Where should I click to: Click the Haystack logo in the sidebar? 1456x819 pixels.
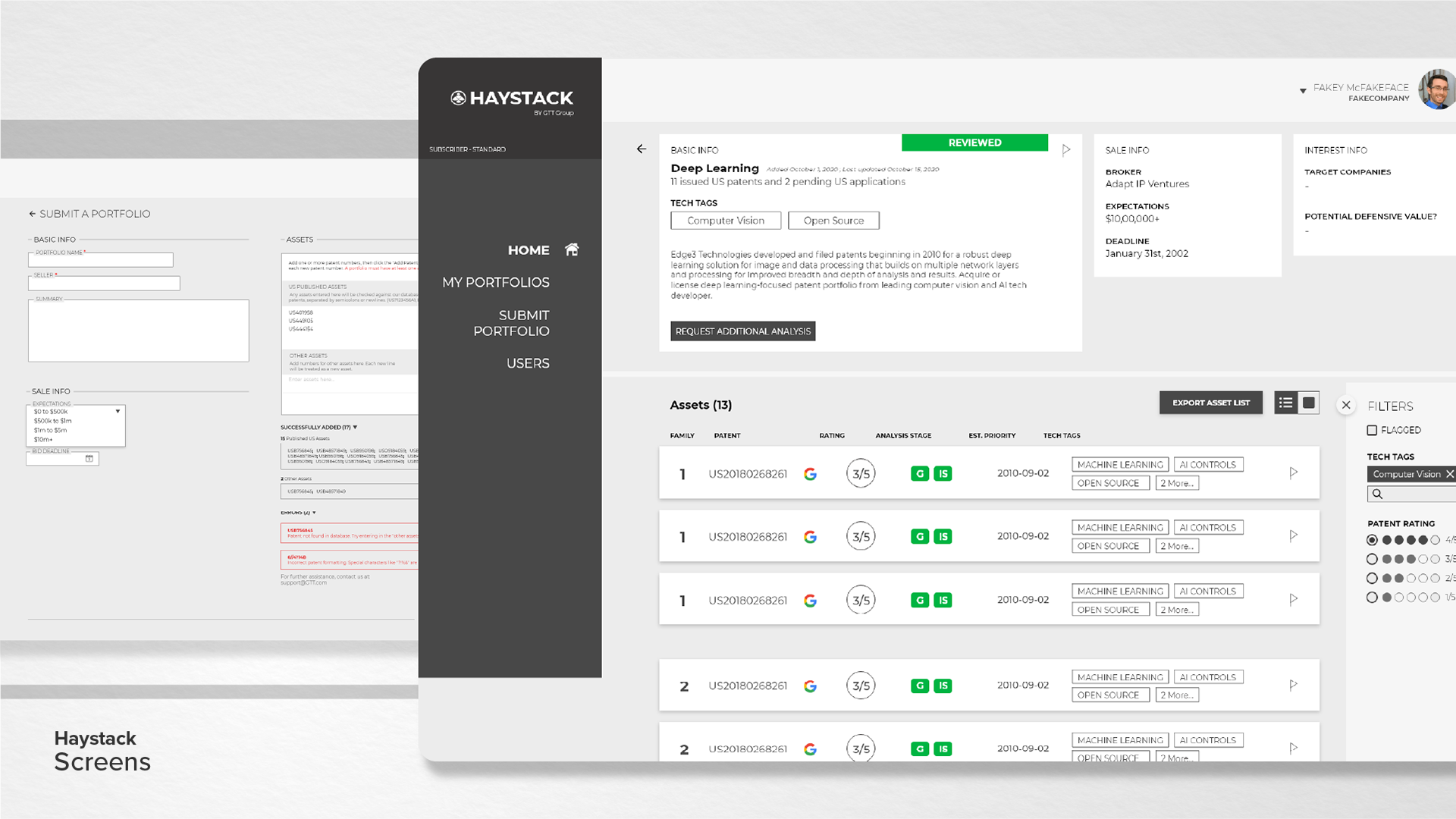click(x=512, y=101)
